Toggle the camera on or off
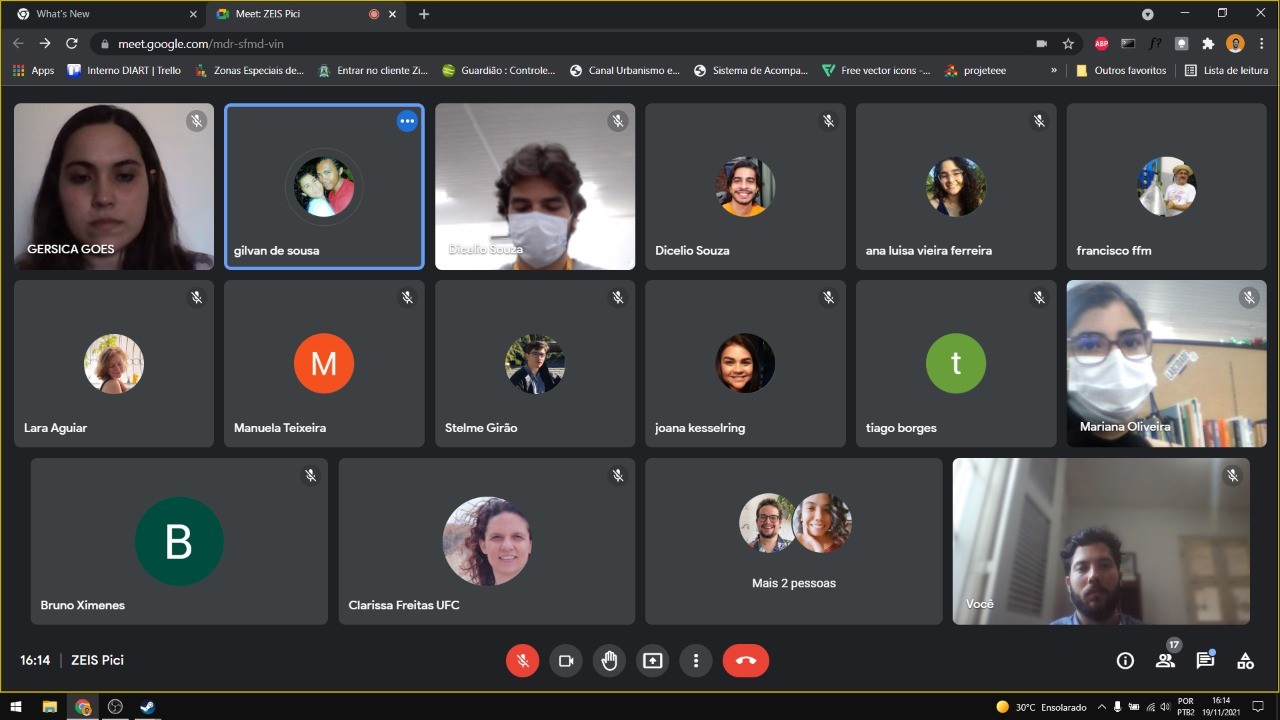The image size is (1280, 720). click(565, 661)
